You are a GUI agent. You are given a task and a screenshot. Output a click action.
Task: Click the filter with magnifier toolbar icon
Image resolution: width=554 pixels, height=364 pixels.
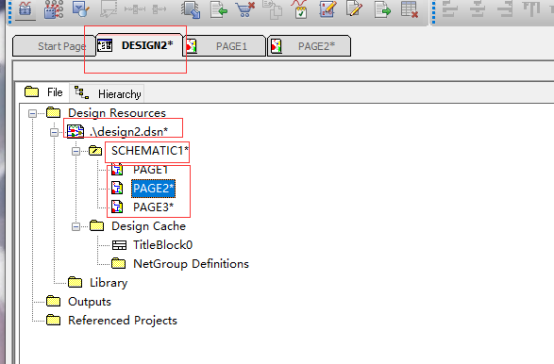(x=81, y=9)
